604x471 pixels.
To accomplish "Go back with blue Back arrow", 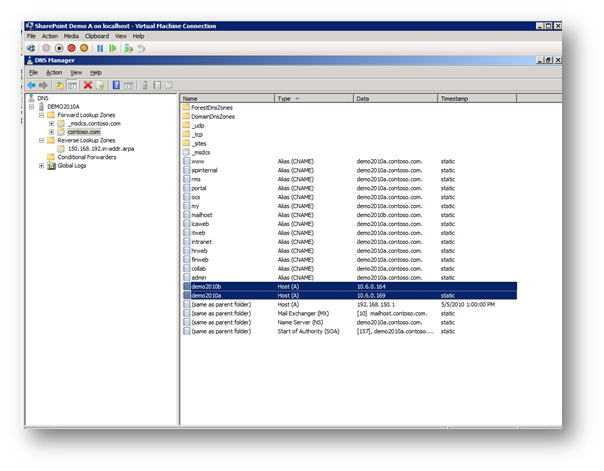I will pos(31,85).
